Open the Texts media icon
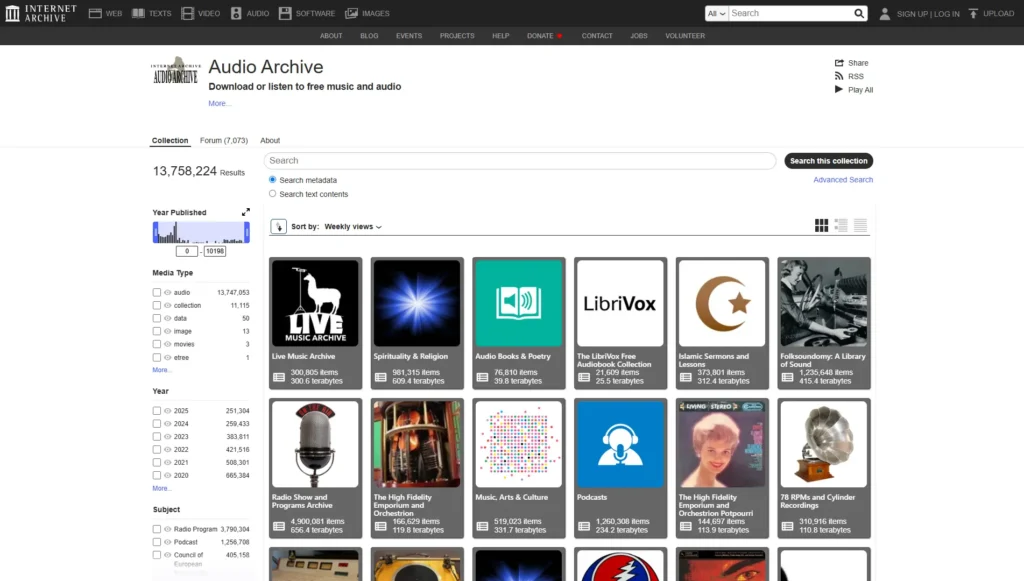Screen dimensions: 1024x581 [x=138, y=13]
